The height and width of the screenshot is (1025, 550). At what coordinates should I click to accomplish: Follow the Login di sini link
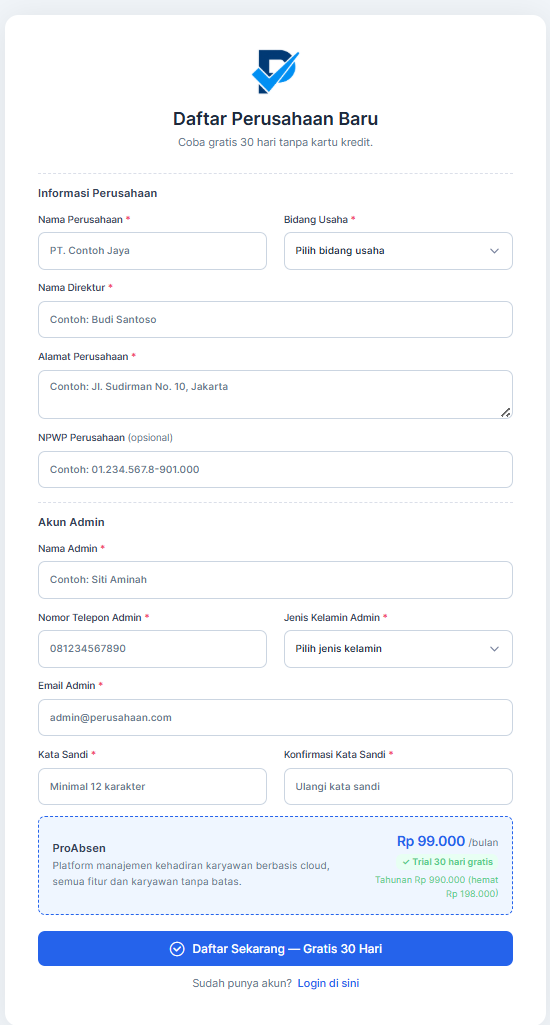pyautogui.click(x=328, y=983)
